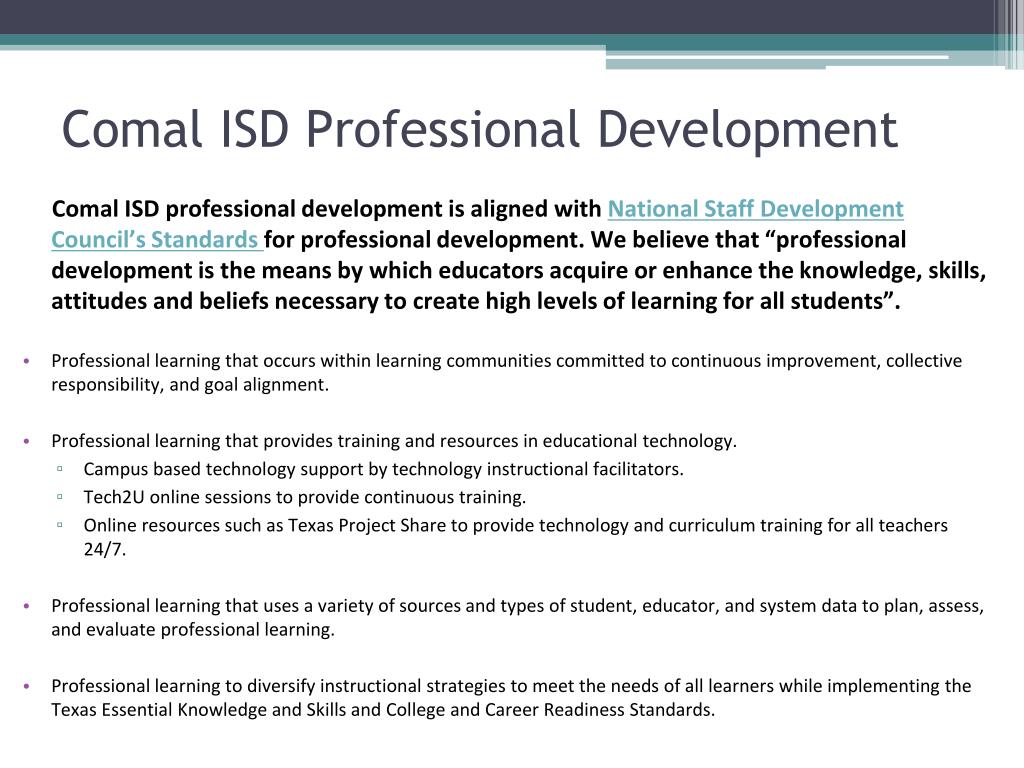Select bullet about diversifying instructional strategies

[511, 697]
